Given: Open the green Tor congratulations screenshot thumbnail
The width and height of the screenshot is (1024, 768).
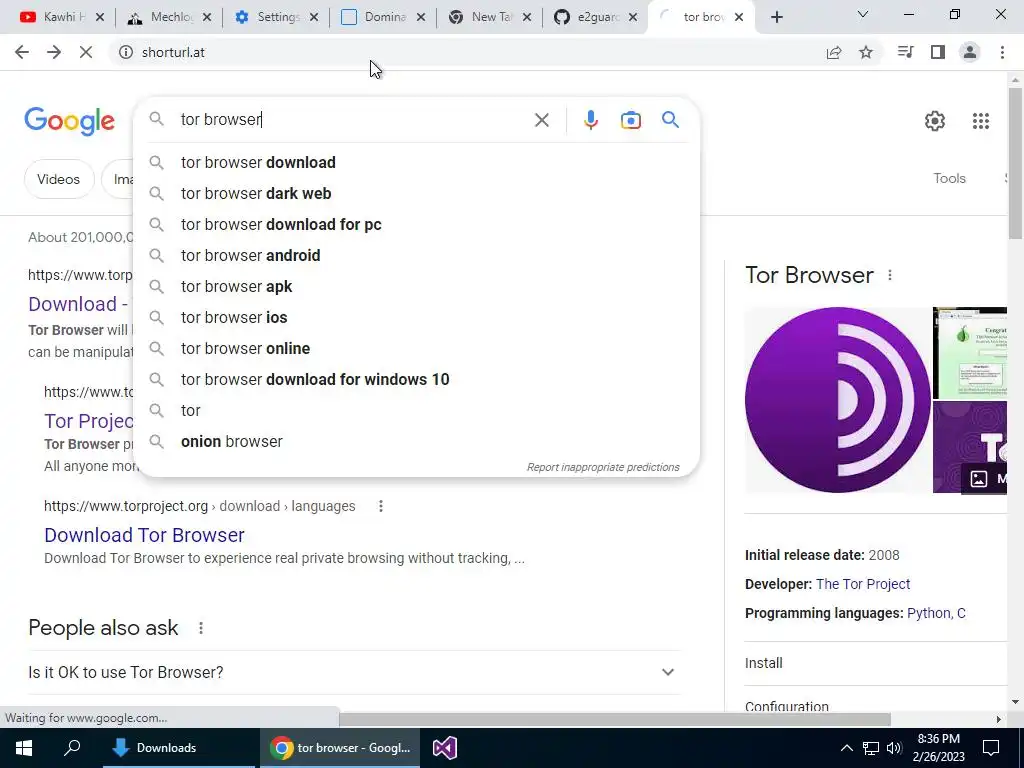Looking at the screenshot, I should (x=970, y=353).
